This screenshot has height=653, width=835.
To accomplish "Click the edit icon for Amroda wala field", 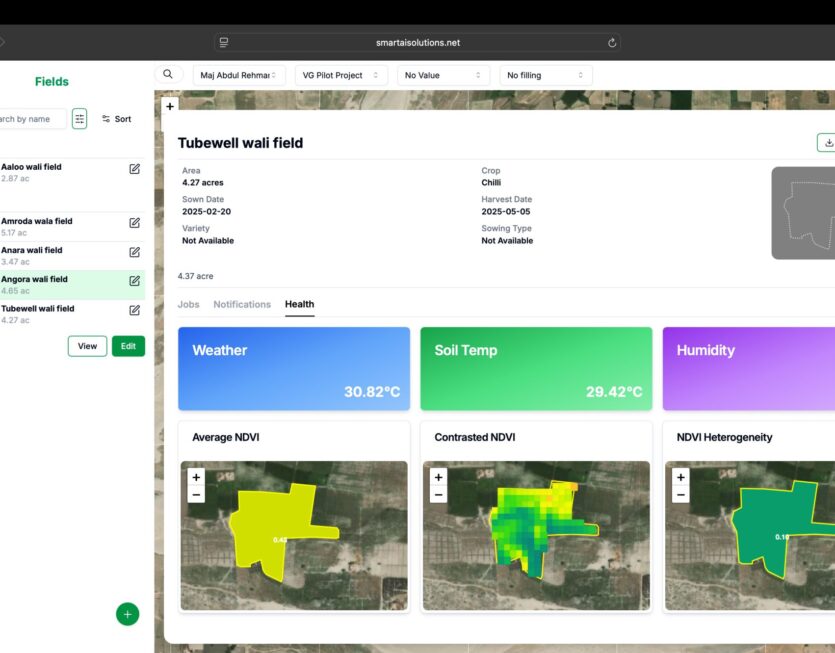I will pyautogui.click(x=134, y=223).
